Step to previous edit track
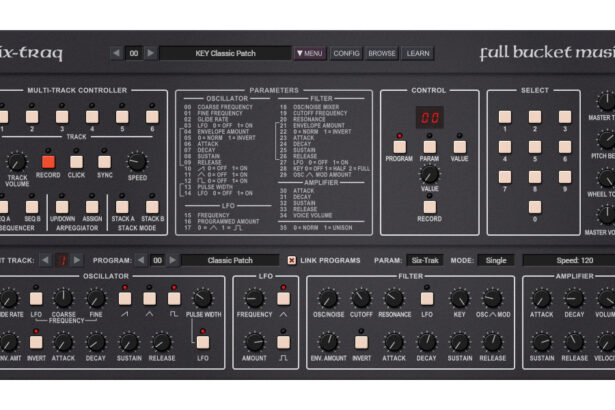 pos(45,260)
